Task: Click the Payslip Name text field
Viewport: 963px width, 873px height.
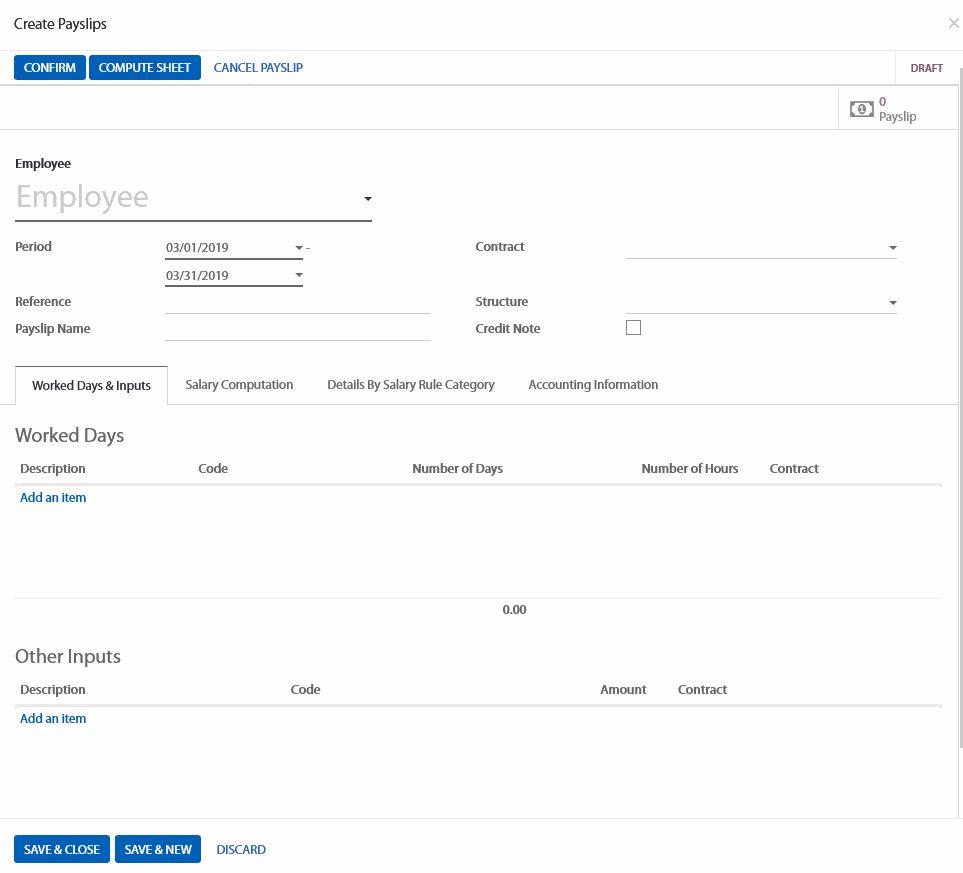Action: [297, 329]
